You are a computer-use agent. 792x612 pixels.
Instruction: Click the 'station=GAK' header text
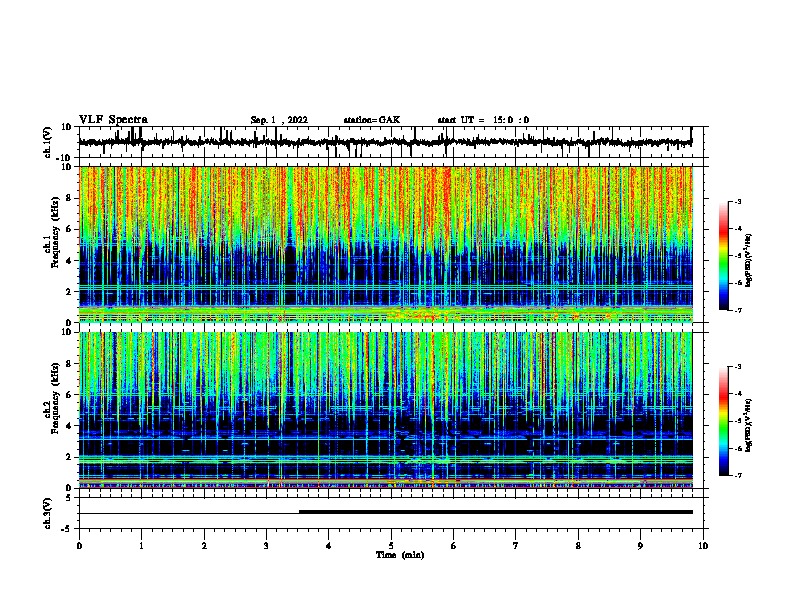click(372, 120)
